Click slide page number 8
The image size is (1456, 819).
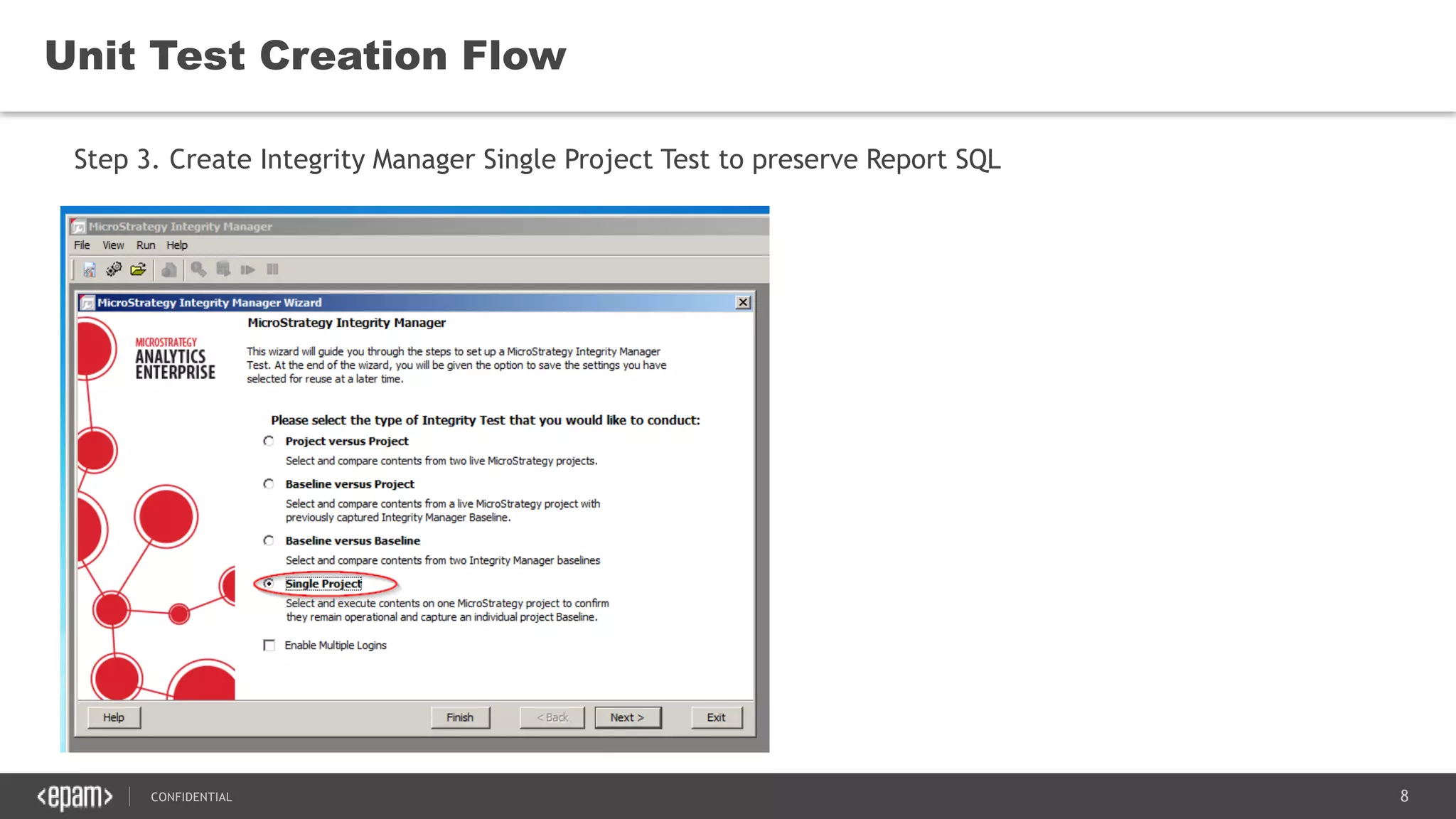click(1404, 796)
